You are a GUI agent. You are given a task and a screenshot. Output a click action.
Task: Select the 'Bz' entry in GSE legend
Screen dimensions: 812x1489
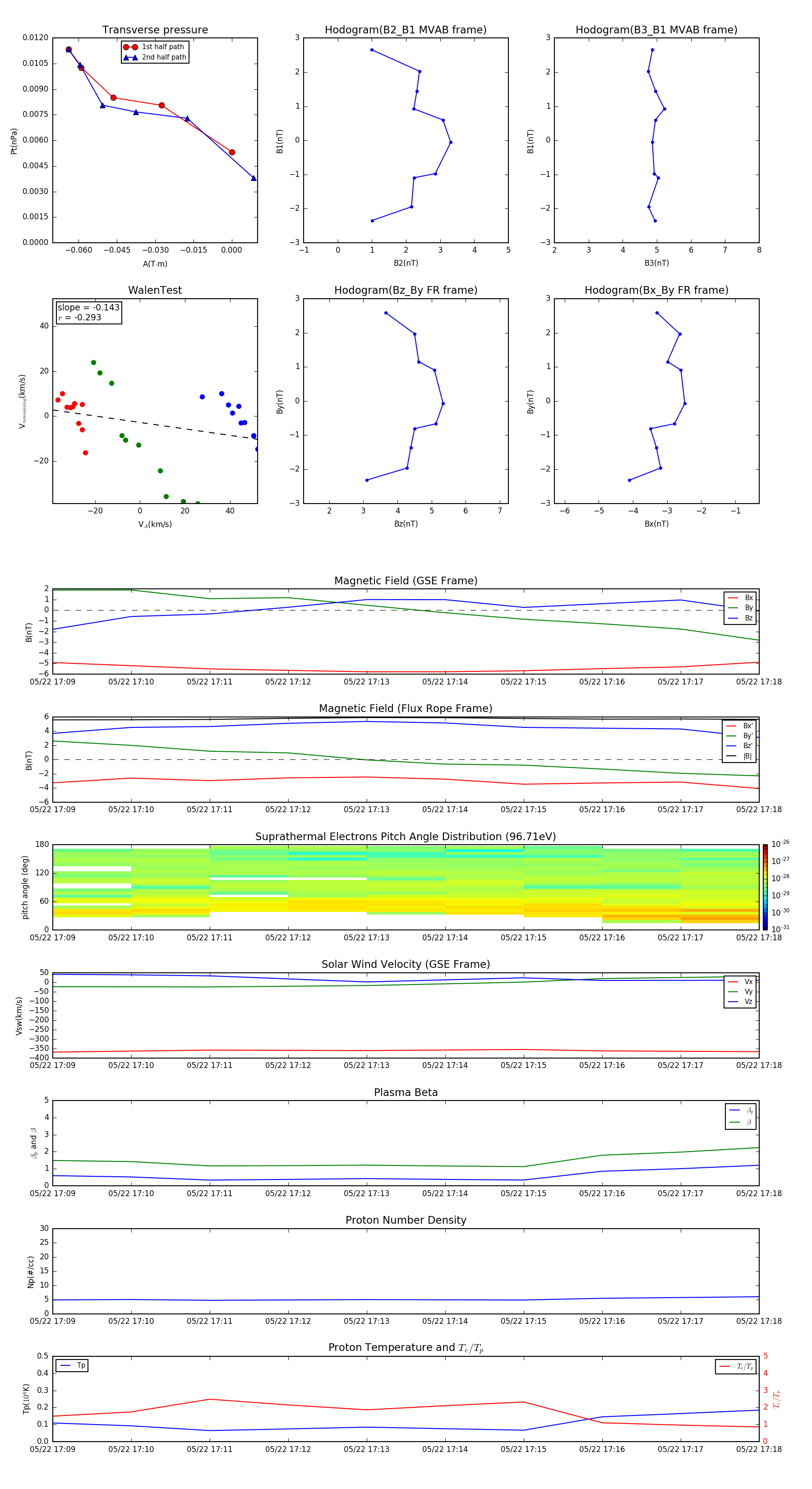[x=740, y=618]
